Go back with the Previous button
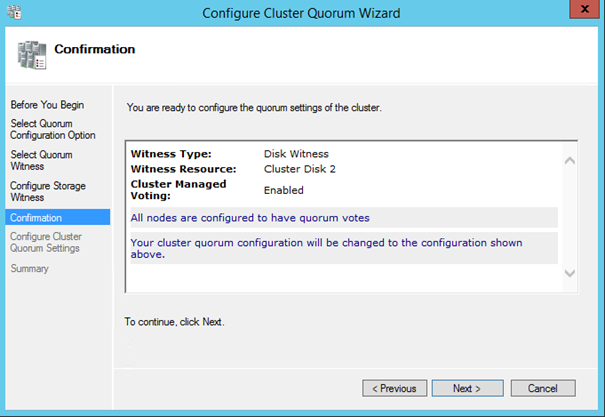 (x=394, y=388)
